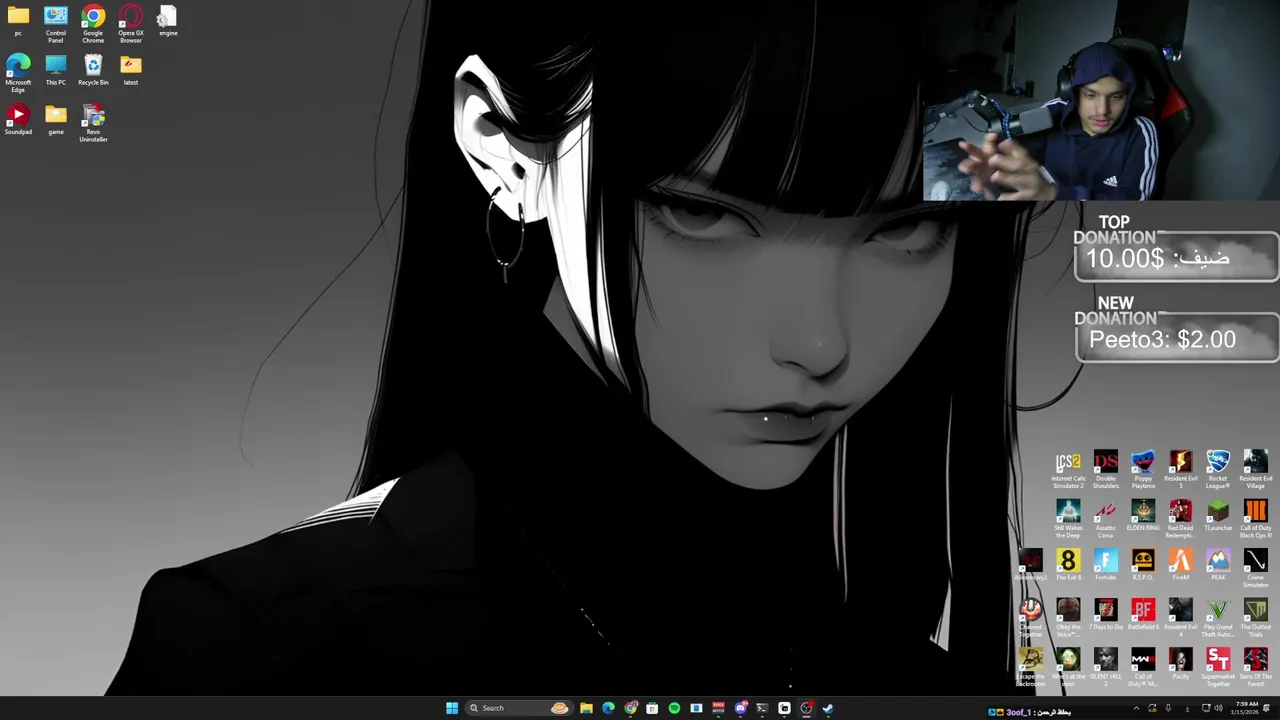Select Rocket League desktop shortcut
The width and height of the screenshot is (1280, 720).
(1218, 470)
